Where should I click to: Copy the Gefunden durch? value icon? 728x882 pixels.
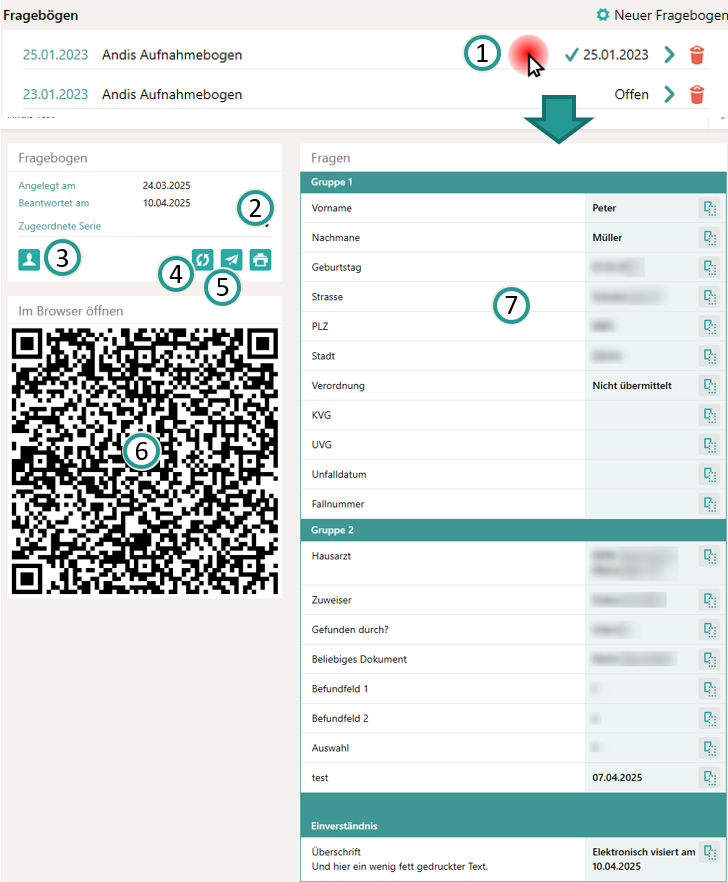(709, 630)
